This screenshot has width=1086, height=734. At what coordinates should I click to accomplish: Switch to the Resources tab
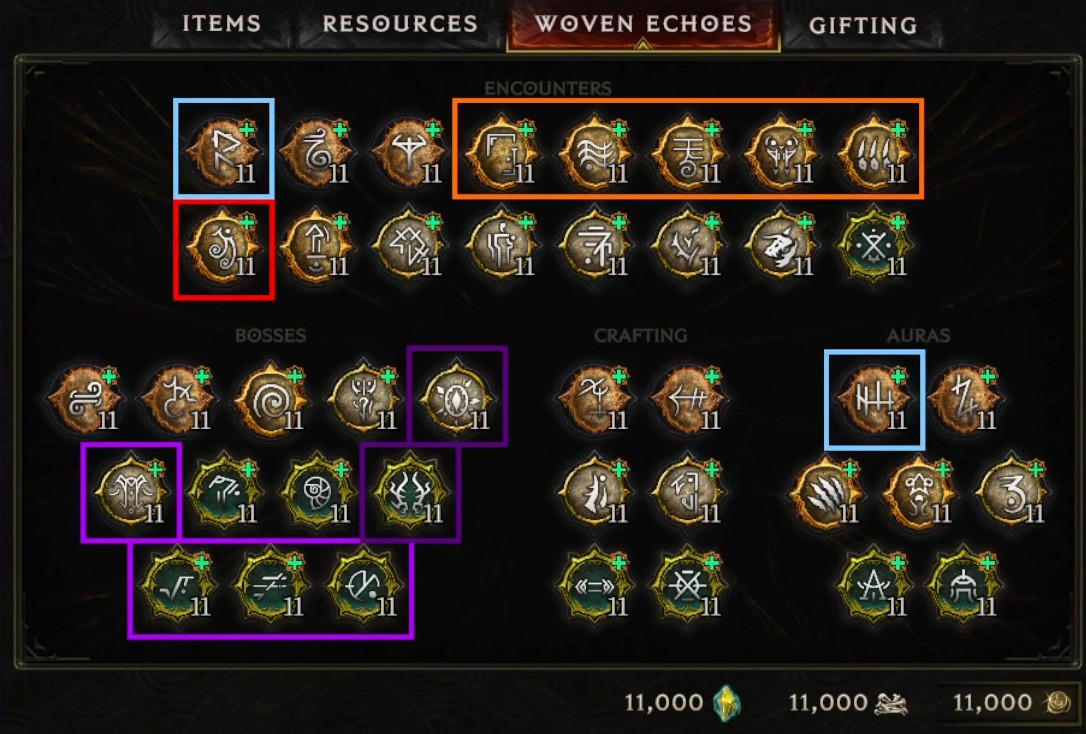point(400,24)
